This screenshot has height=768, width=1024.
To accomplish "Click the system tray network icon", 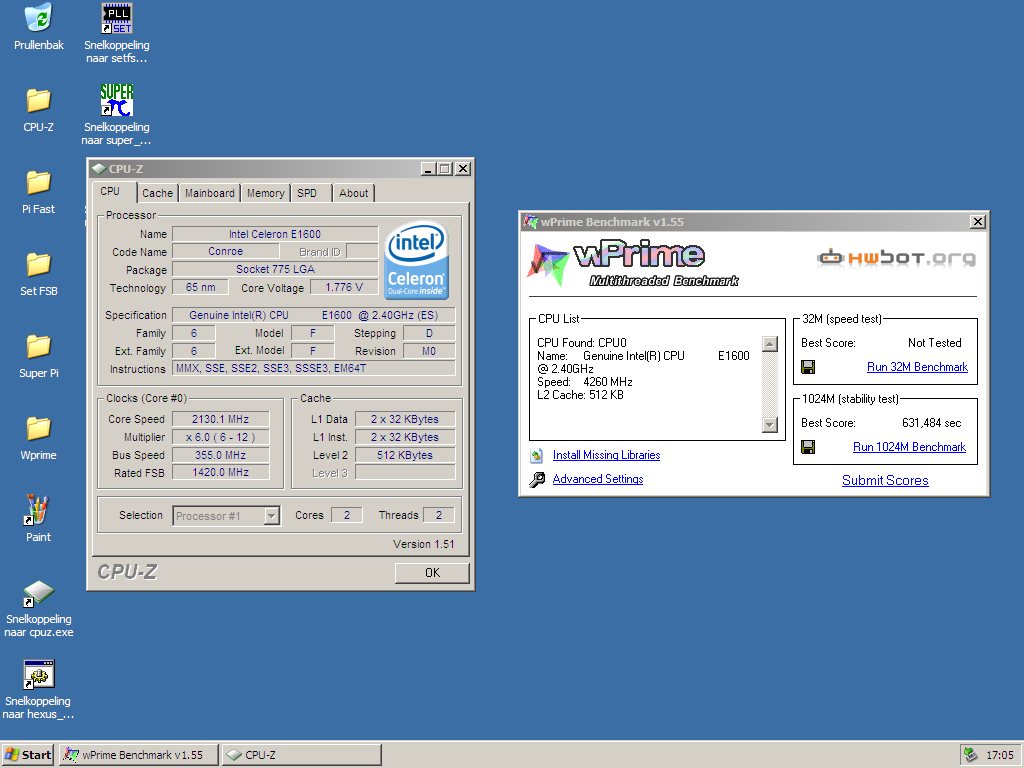I will click(x=970, y=755).
